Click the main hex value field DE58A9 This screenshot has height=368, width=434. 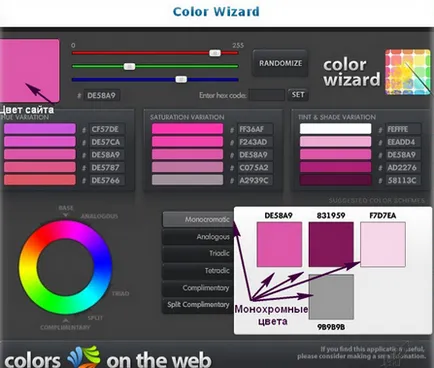tap(102, 95)
